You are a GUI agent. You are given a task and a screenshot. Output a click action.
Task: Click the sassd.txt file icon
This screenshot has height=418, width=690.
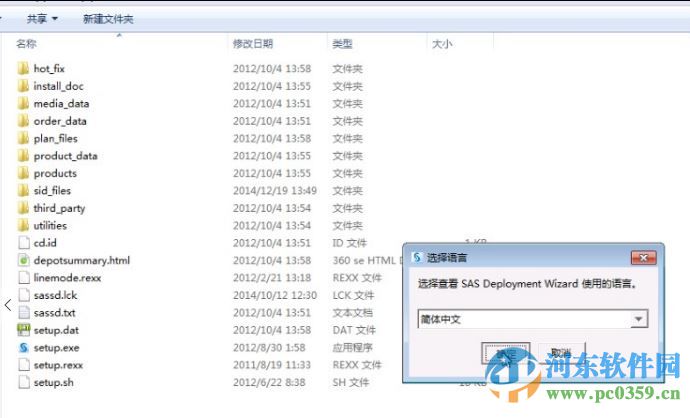tap(24, 312)
